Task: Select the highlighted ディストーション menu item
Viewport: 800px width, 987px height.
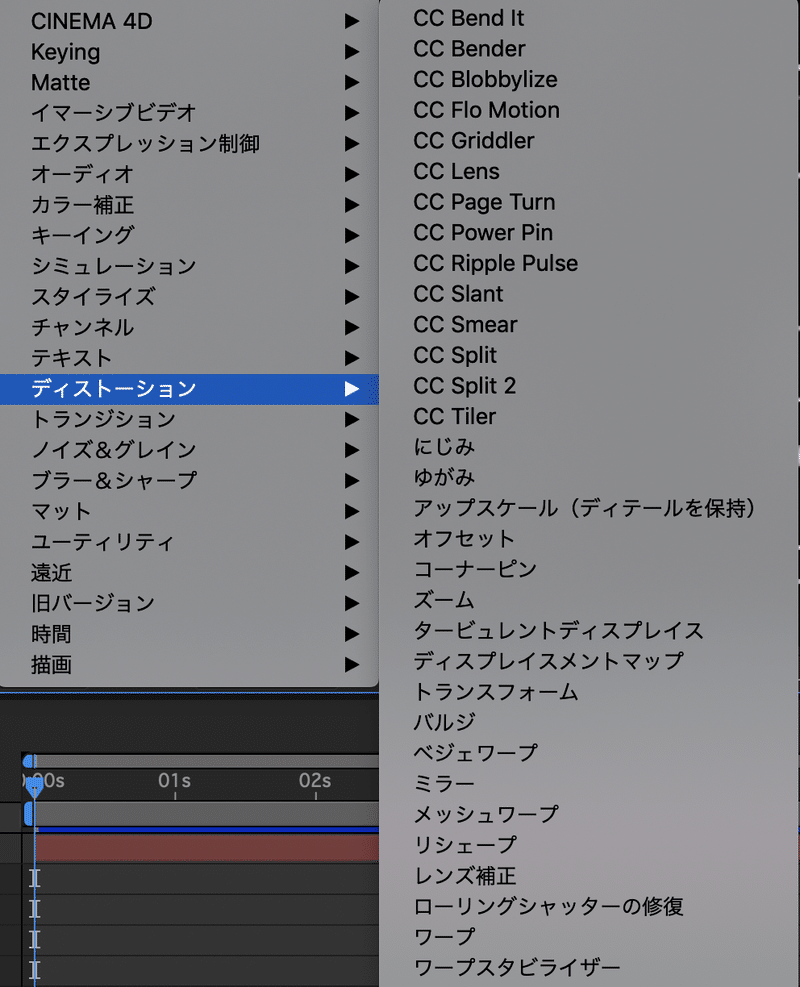Action: tap(189, 389)
